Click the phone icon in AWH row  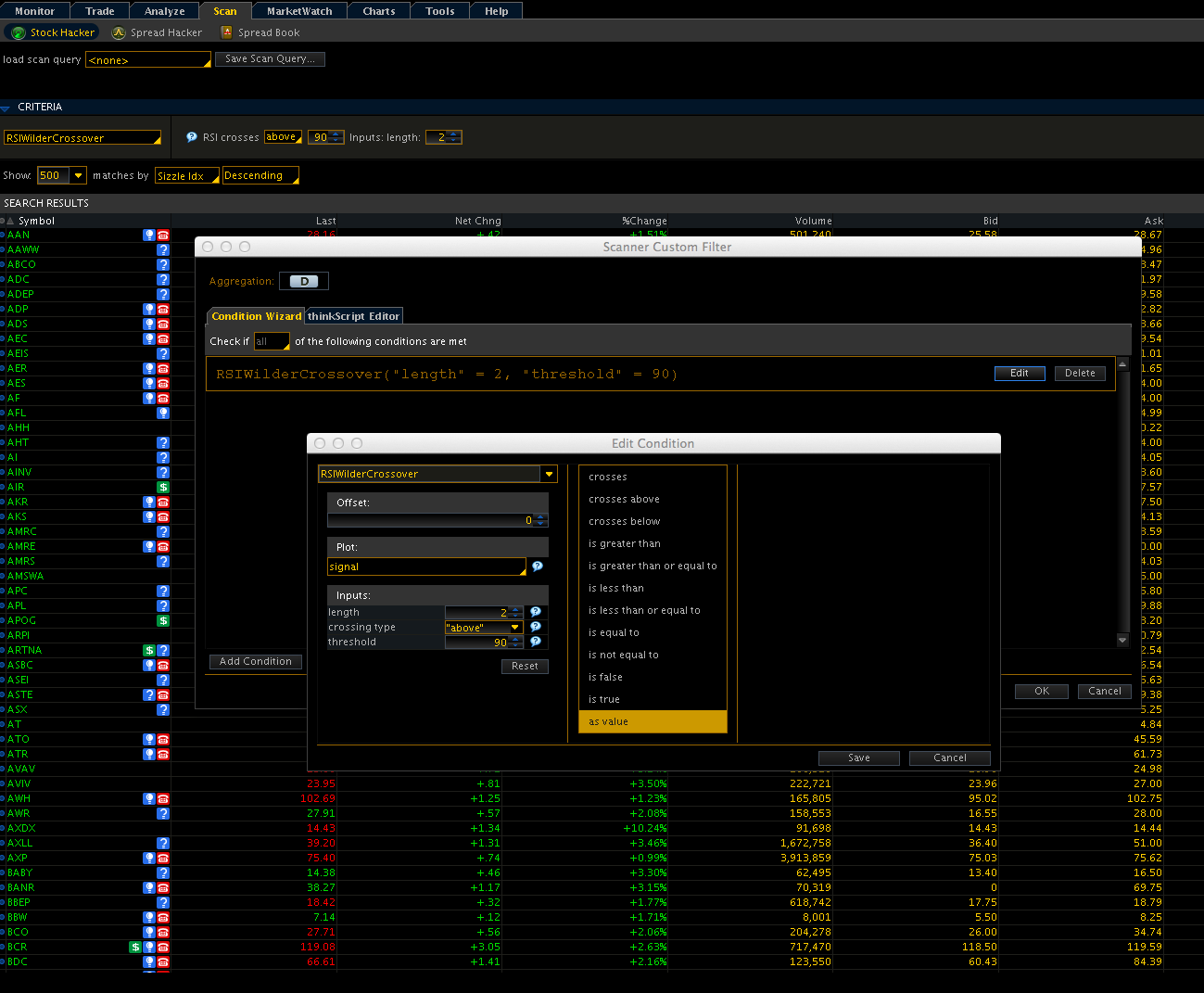163,799
